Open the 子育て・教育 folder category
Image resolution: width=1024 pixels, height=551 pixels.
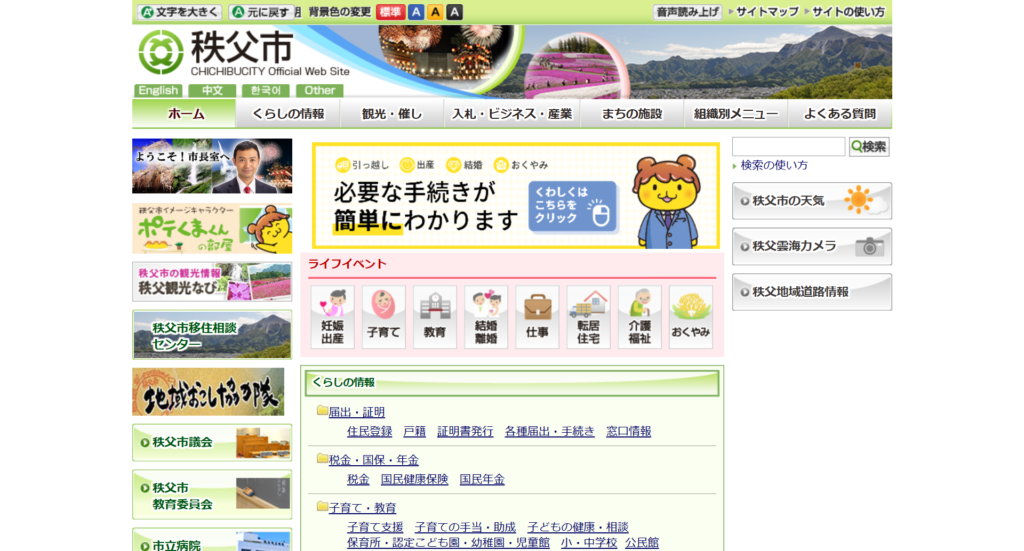[362, 508]
